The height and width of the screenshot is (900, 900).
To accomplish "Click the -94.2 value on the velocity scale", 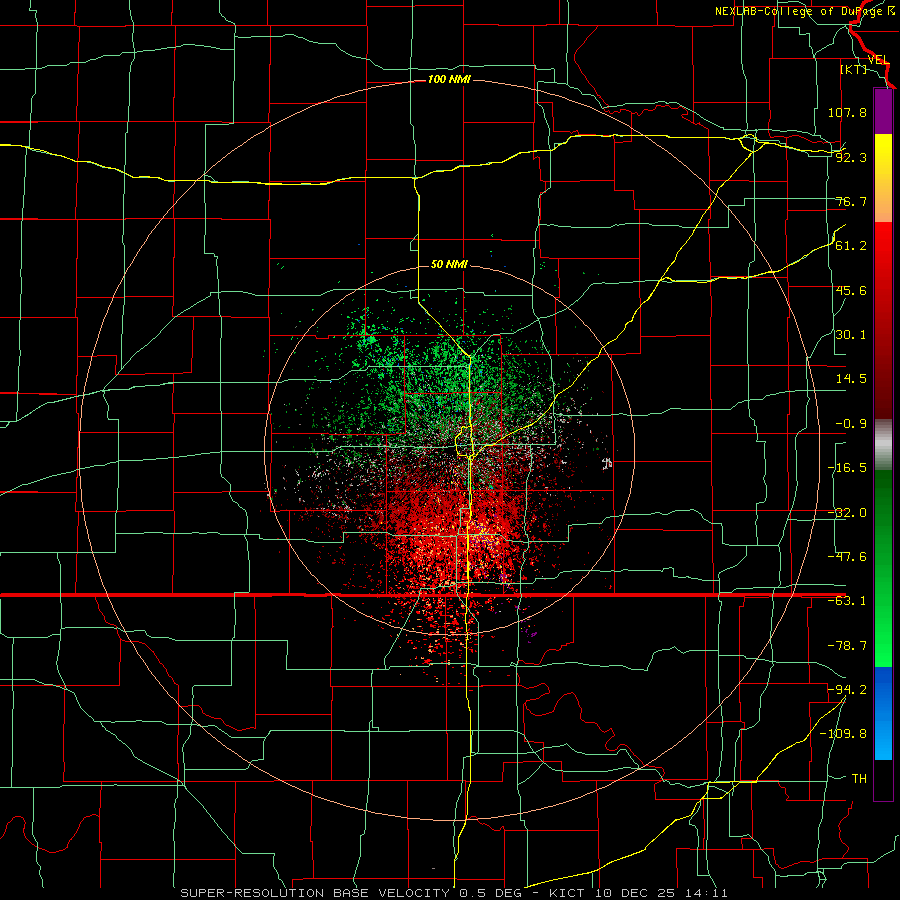I will [847, 689].
